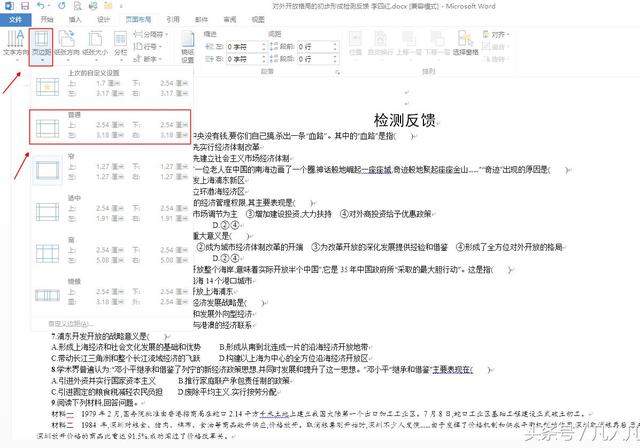
Task: Click the Word application logo icon
Action: [9, 6]
